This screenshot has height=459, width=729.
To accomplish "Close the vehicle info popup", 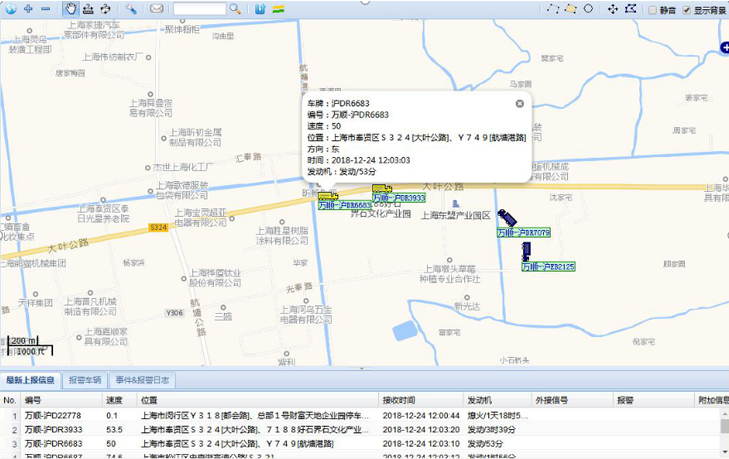I will click(519, 103).
